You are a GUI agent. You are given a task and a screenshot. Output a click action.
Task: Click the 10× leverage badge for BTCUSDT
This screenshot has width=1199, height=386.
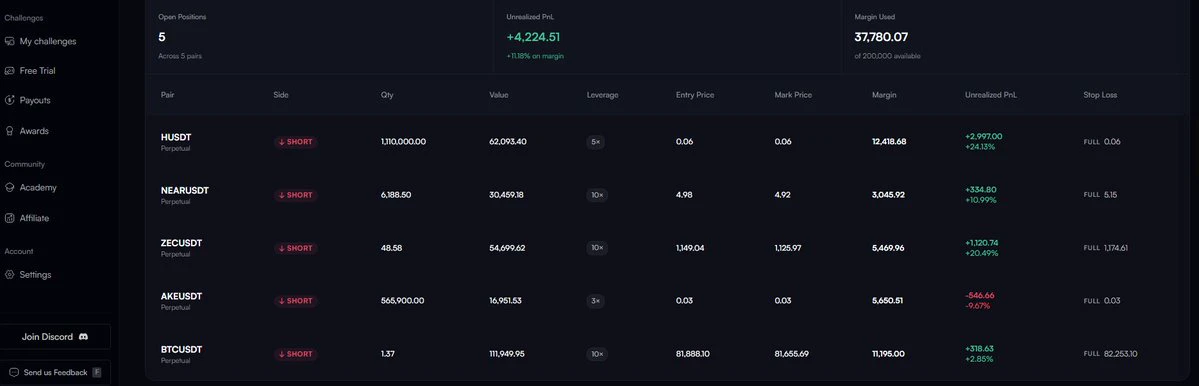point(596,354)
